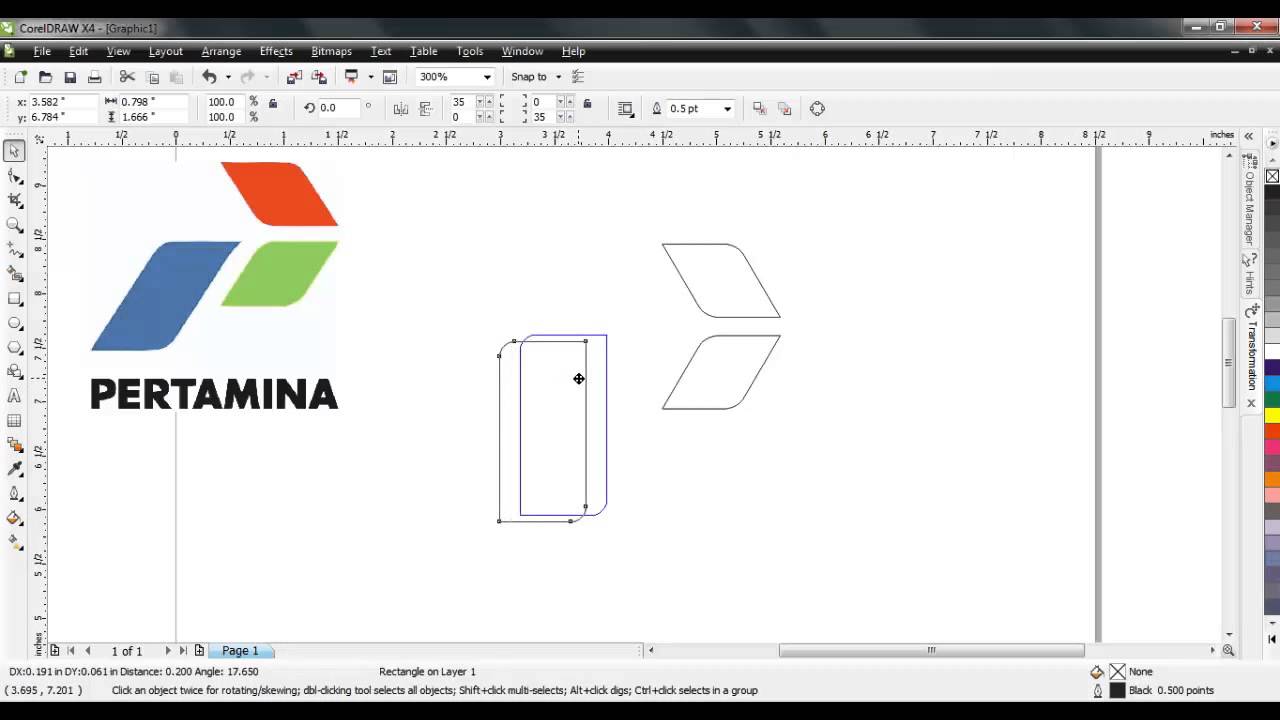Select the Table tool
Screen dimensions: 1280x720
14,420
